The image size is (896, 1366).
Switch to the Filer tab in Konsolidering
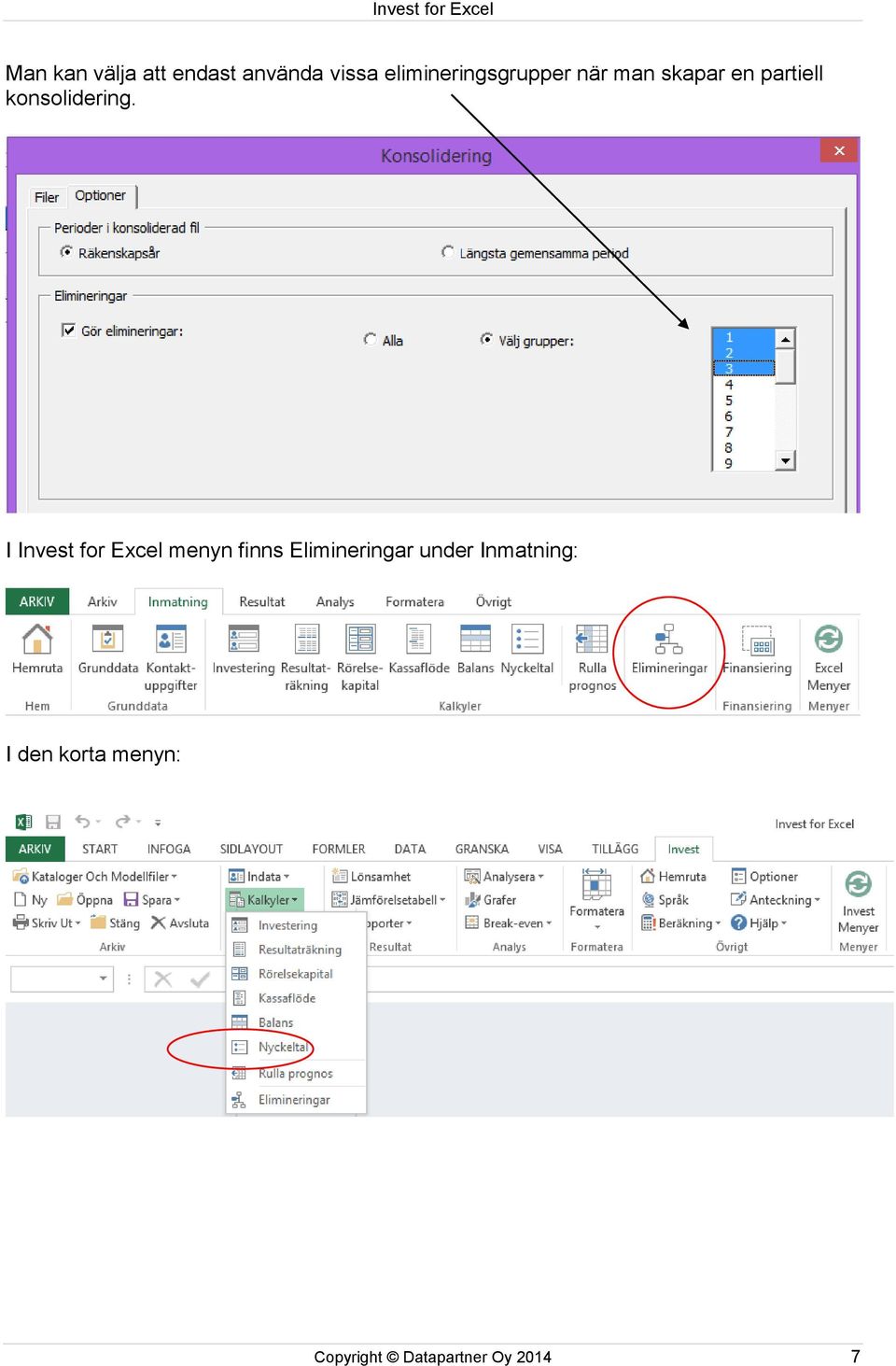[47, 197]
